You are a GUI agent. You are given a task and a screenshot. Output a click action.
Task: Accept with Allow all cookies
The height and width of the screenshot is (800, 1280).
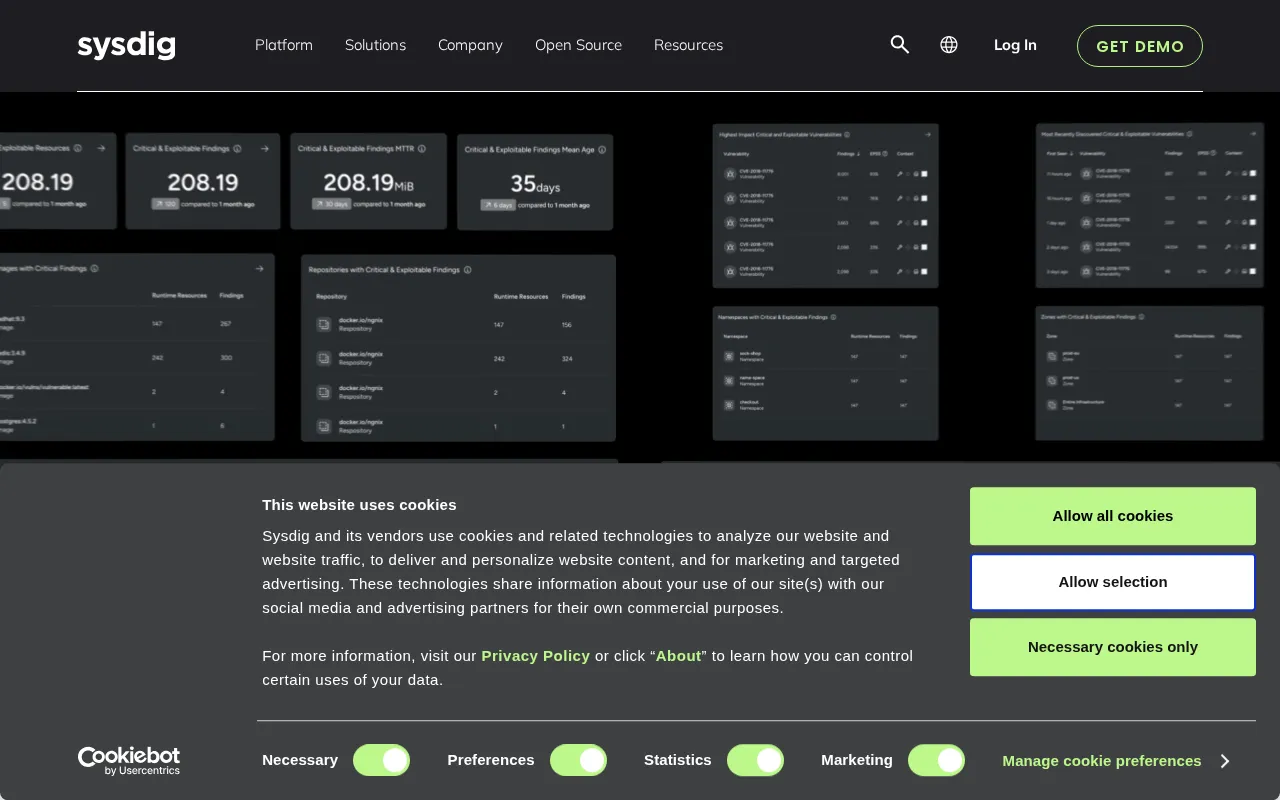pos(1113,516)
